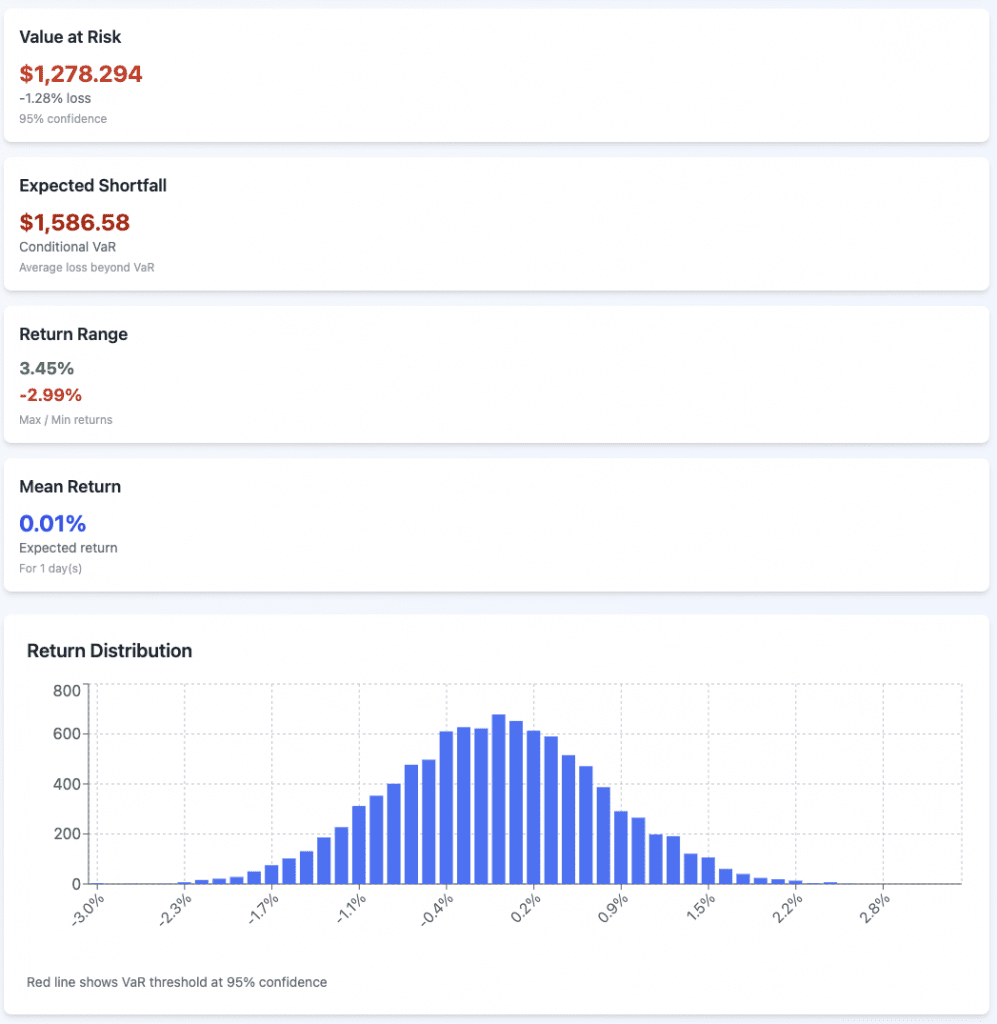Viewport: 997px width, 1024px height.
Task: Click the Return Range card title
Action: [74, 334]
